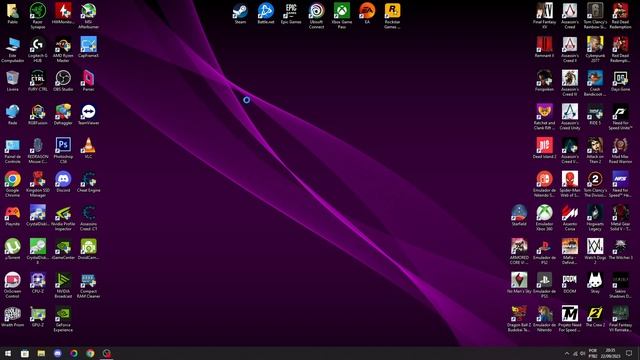Launch Ubisoft Connect from the desktop
This screenshot has height=360, width=640.
(x=316, y=16)
